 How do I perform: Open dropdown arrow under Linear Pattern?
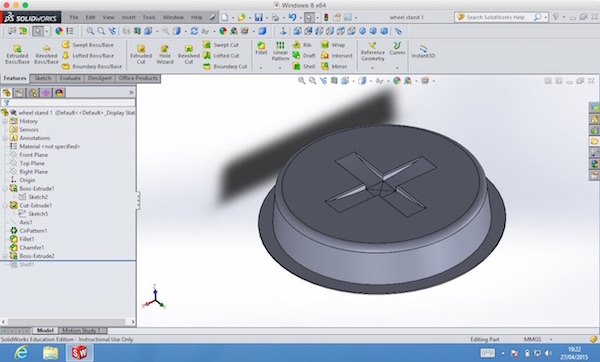280,68
